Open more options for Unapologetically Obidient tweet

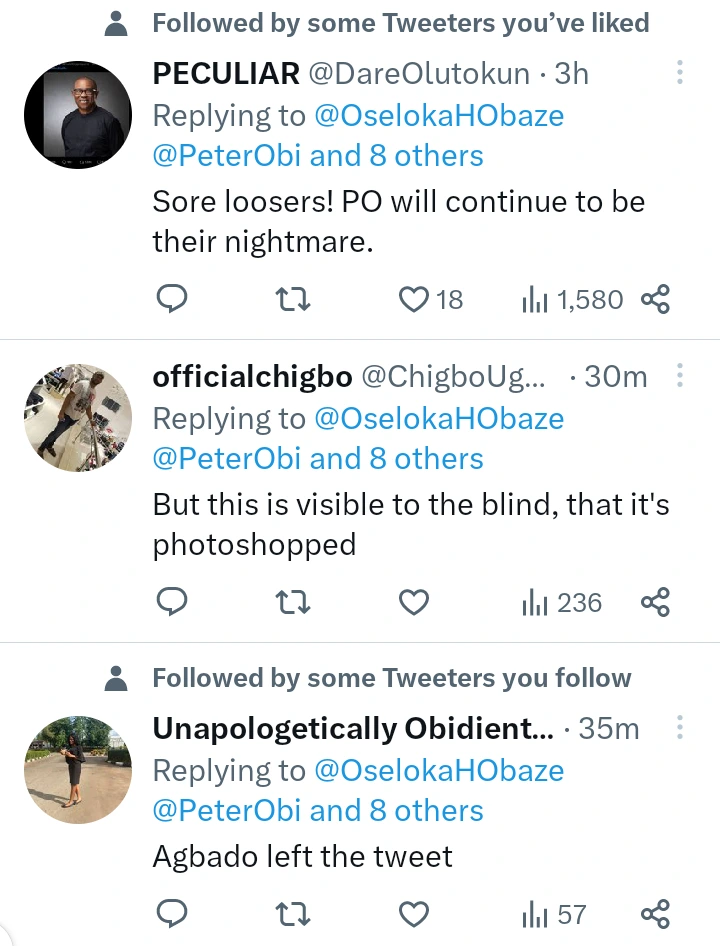pos(680,728)
